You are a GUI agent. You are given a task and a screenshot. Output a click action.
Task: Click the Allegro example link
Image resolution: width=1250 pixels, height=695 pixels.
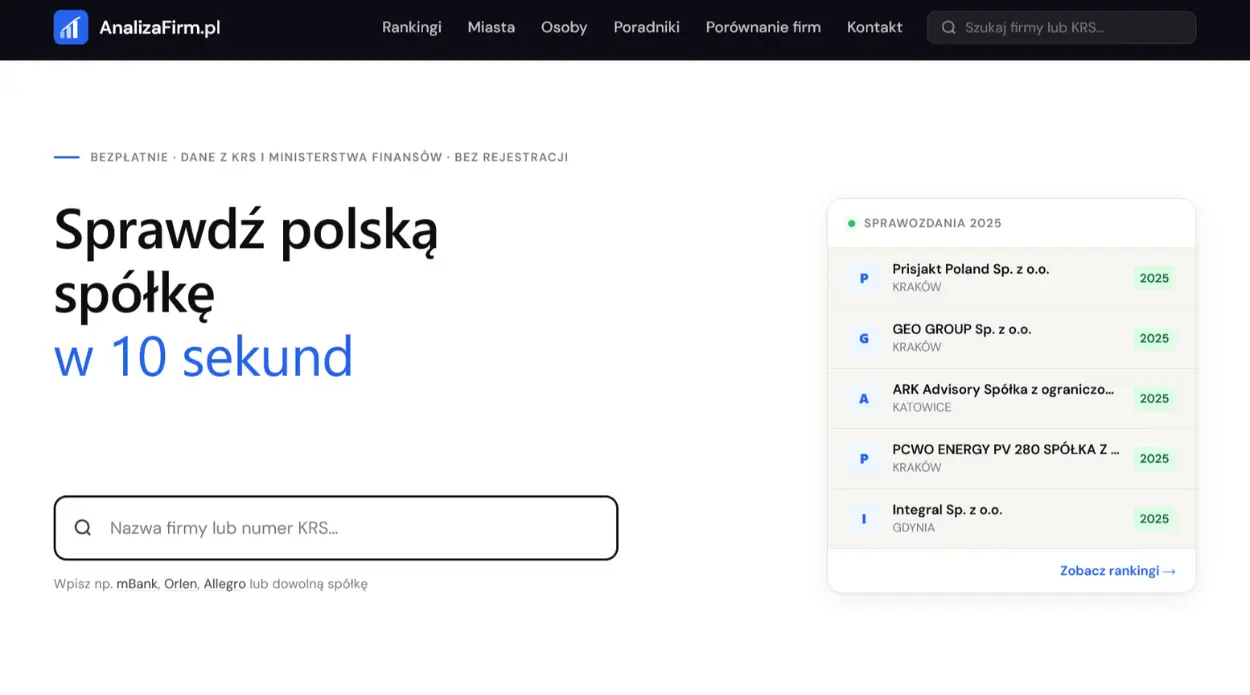pyautogui.click(x=224, y=583)
